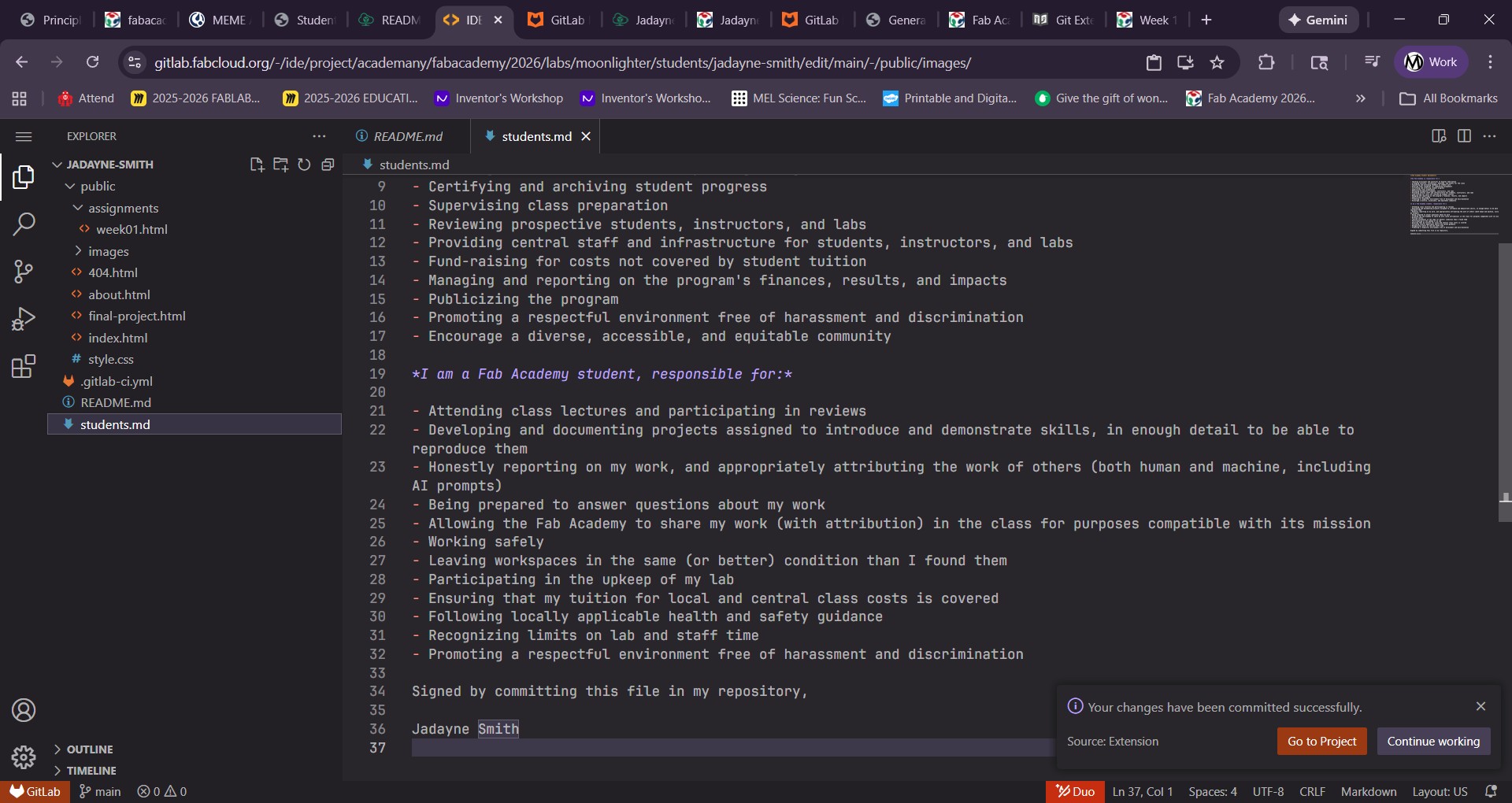Click the errors and warnings status indicator
Image resolution: width=1512 pixels, height=803 pixels.
coord(162,791)
